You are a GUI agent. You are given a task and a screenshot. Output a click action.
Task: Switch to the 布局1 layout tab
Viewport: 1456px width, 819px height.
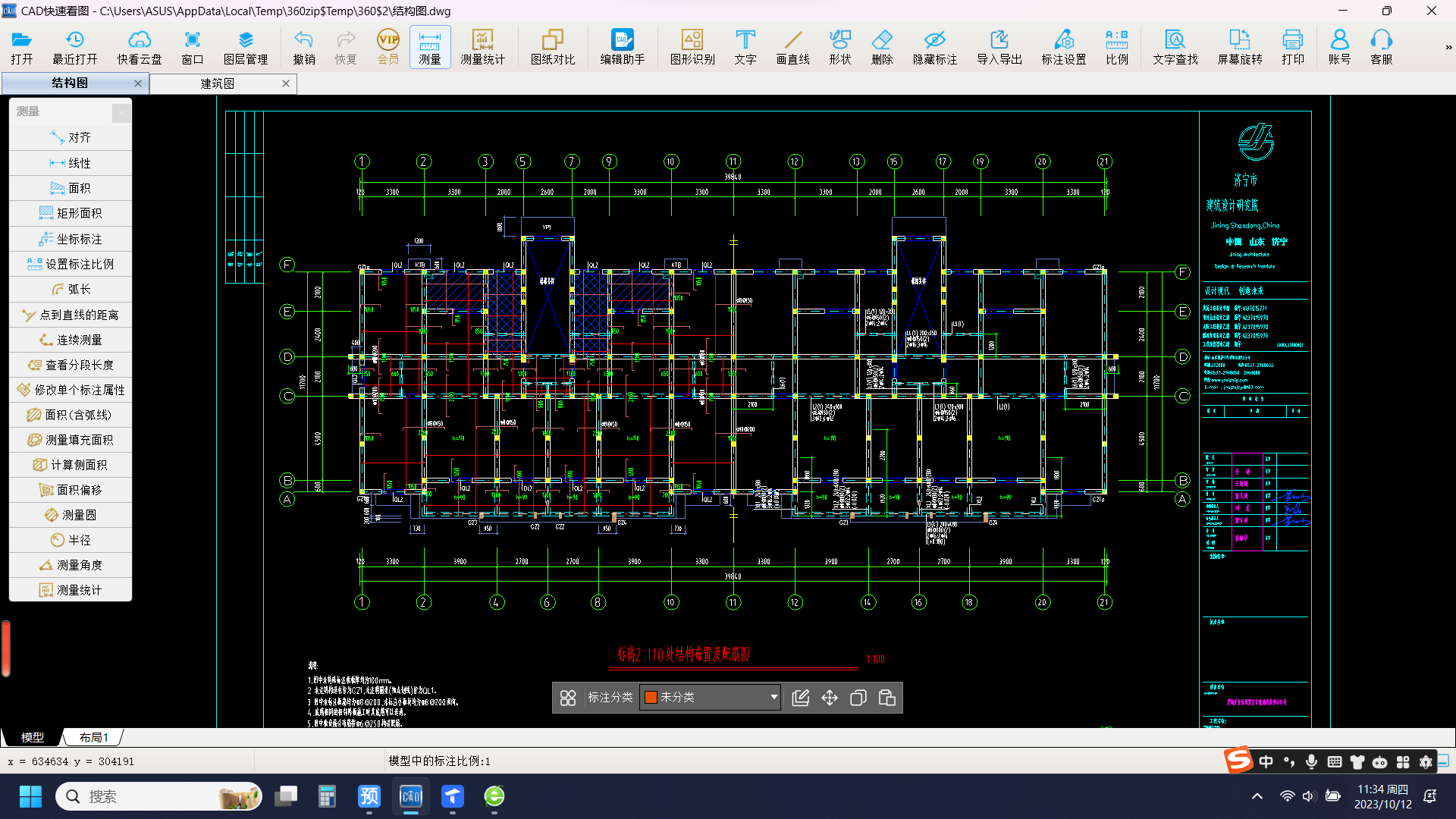pos(94,737)
